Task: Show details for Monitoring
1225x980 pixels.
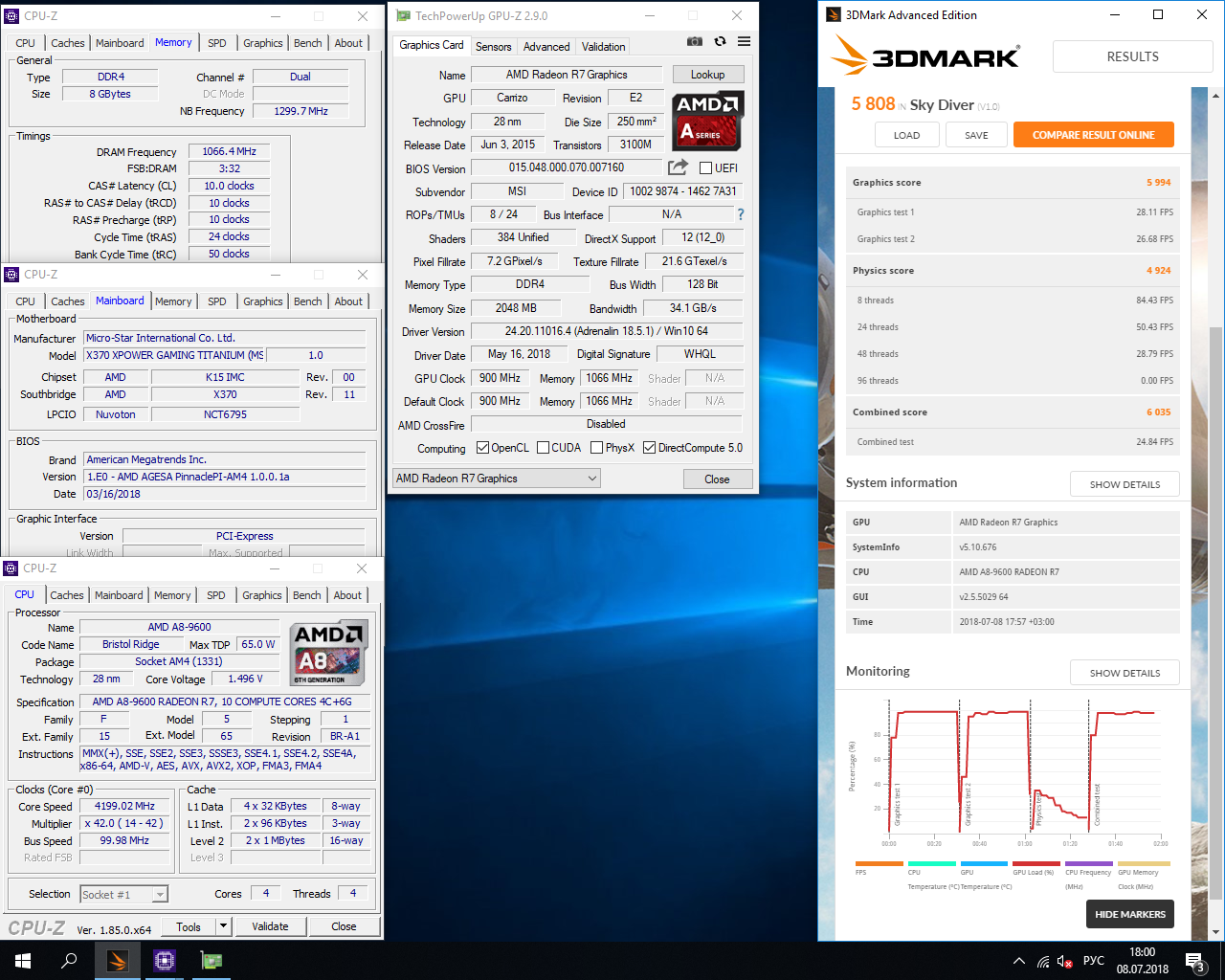Action: tap(1125, 673)
